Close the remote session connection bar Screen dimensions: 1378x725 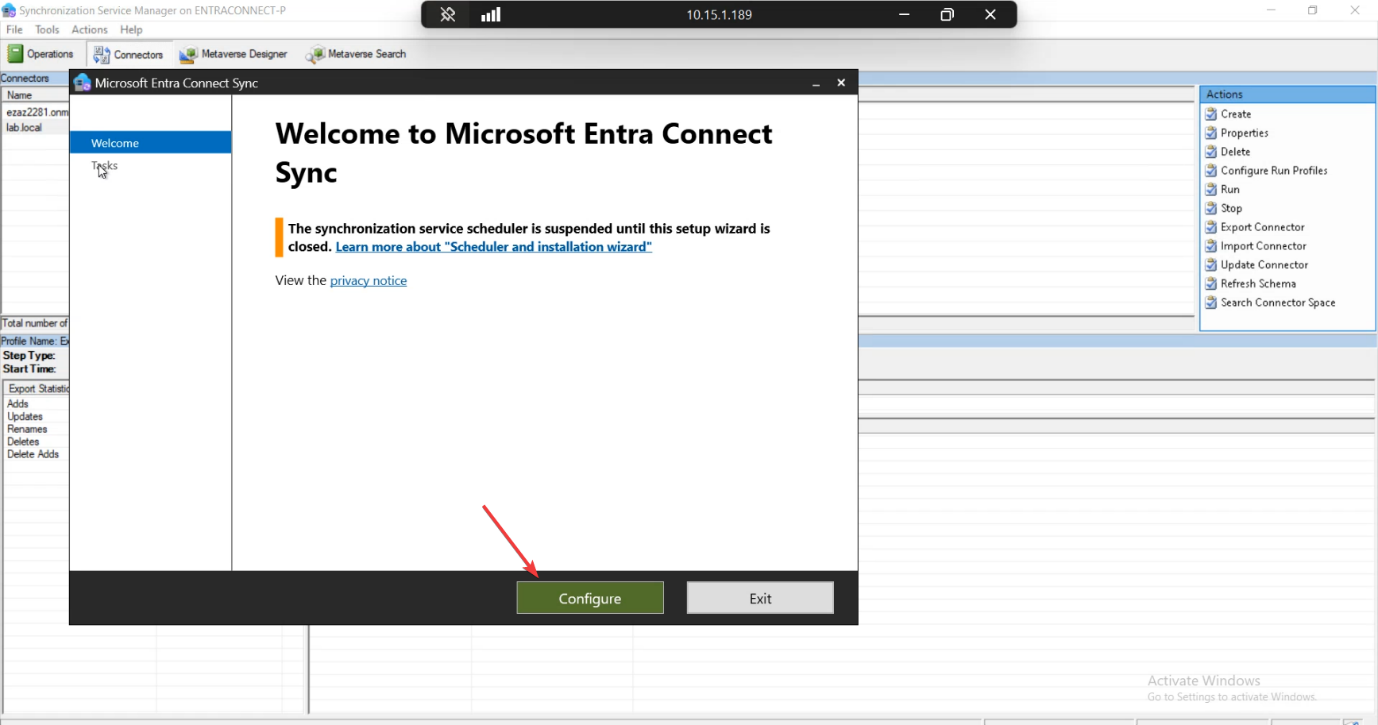[x=990, y=15]
